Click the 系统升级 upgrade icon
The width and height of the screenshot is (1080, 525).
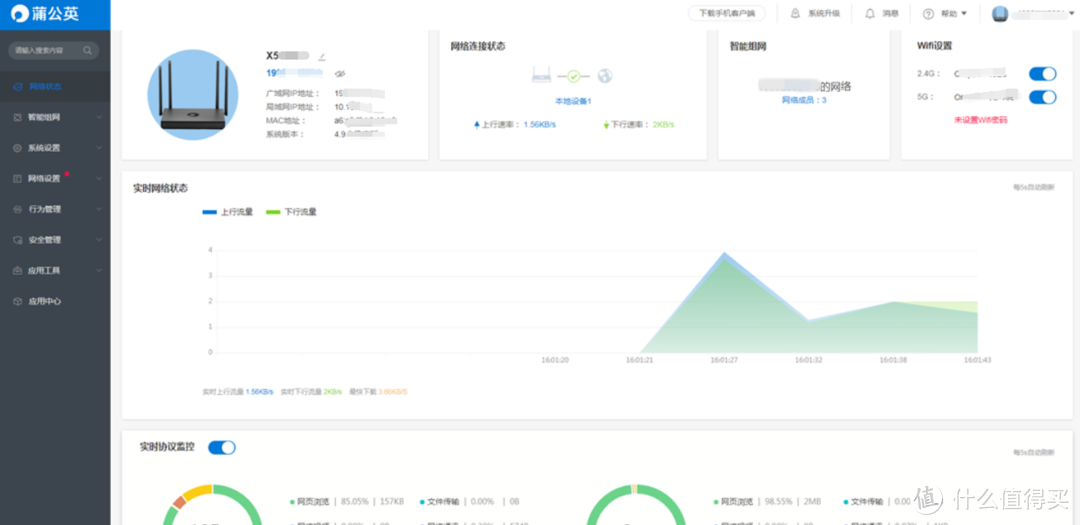(x=795, y=14)
